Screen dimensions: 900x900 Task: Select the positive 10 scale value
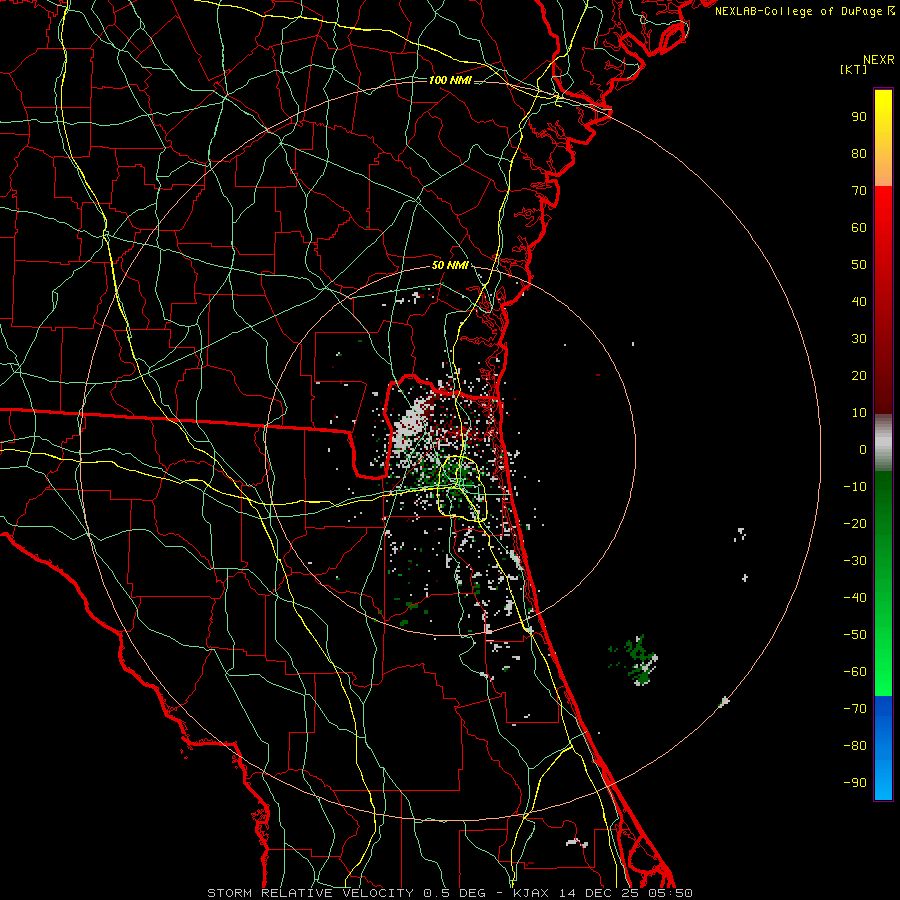pos(859,413)
